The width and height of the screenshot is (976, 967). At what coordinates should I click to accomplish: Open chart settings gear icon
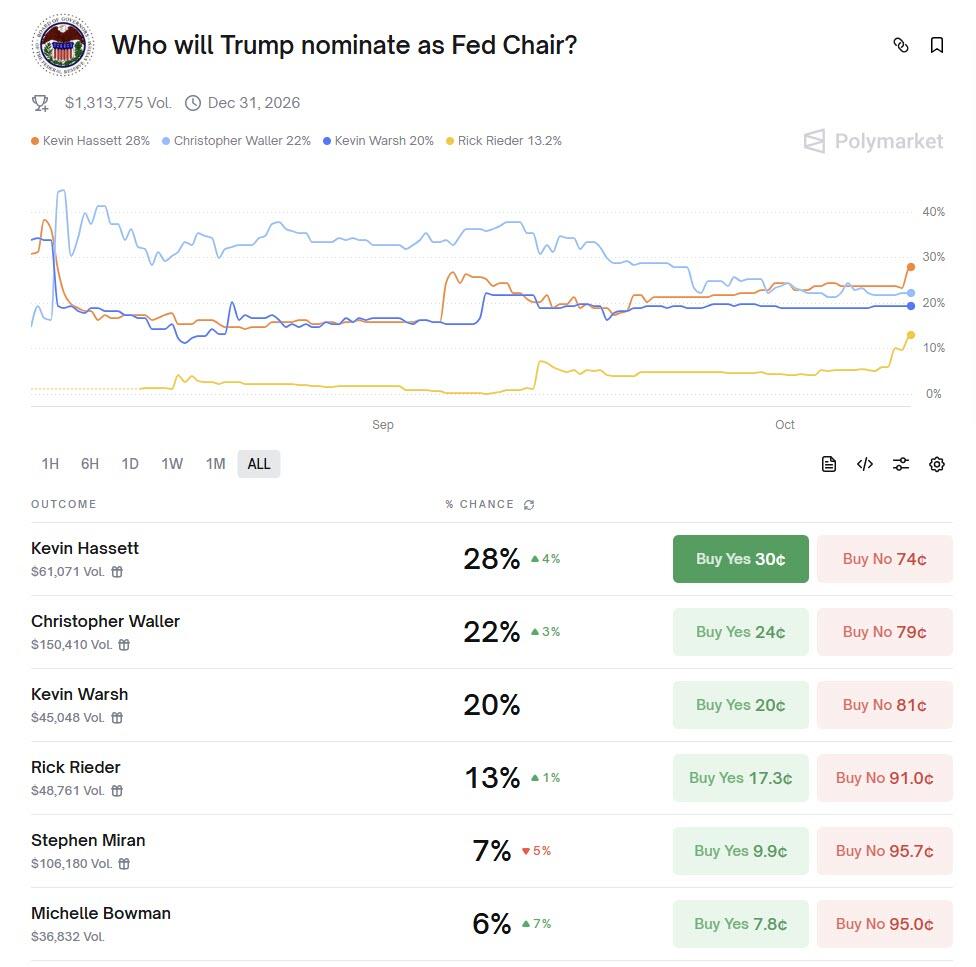tap(937, 464)
